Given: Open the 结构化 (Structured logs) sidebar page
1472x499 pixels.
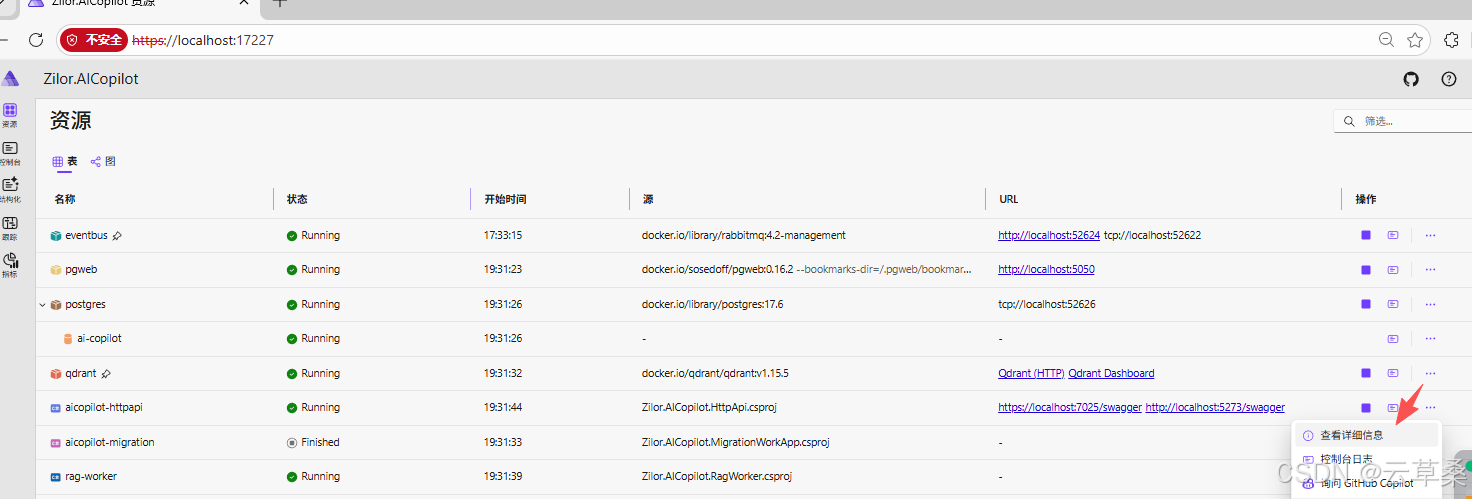Looking at the screenshot, I should pyautogui.click(x=10, y=190).
